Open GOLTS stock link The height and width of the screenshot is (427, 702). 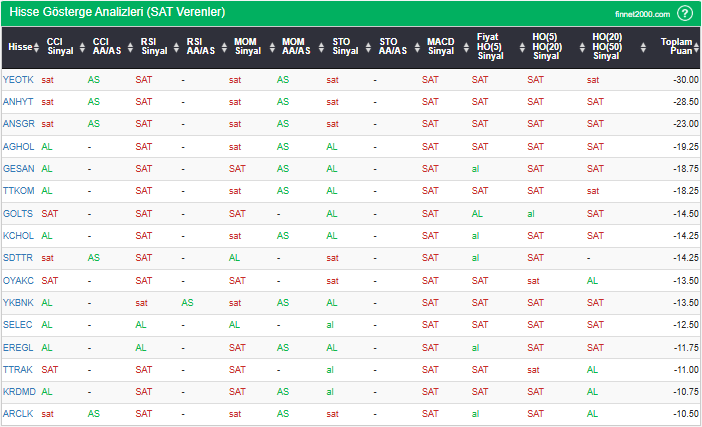point(18,214)
